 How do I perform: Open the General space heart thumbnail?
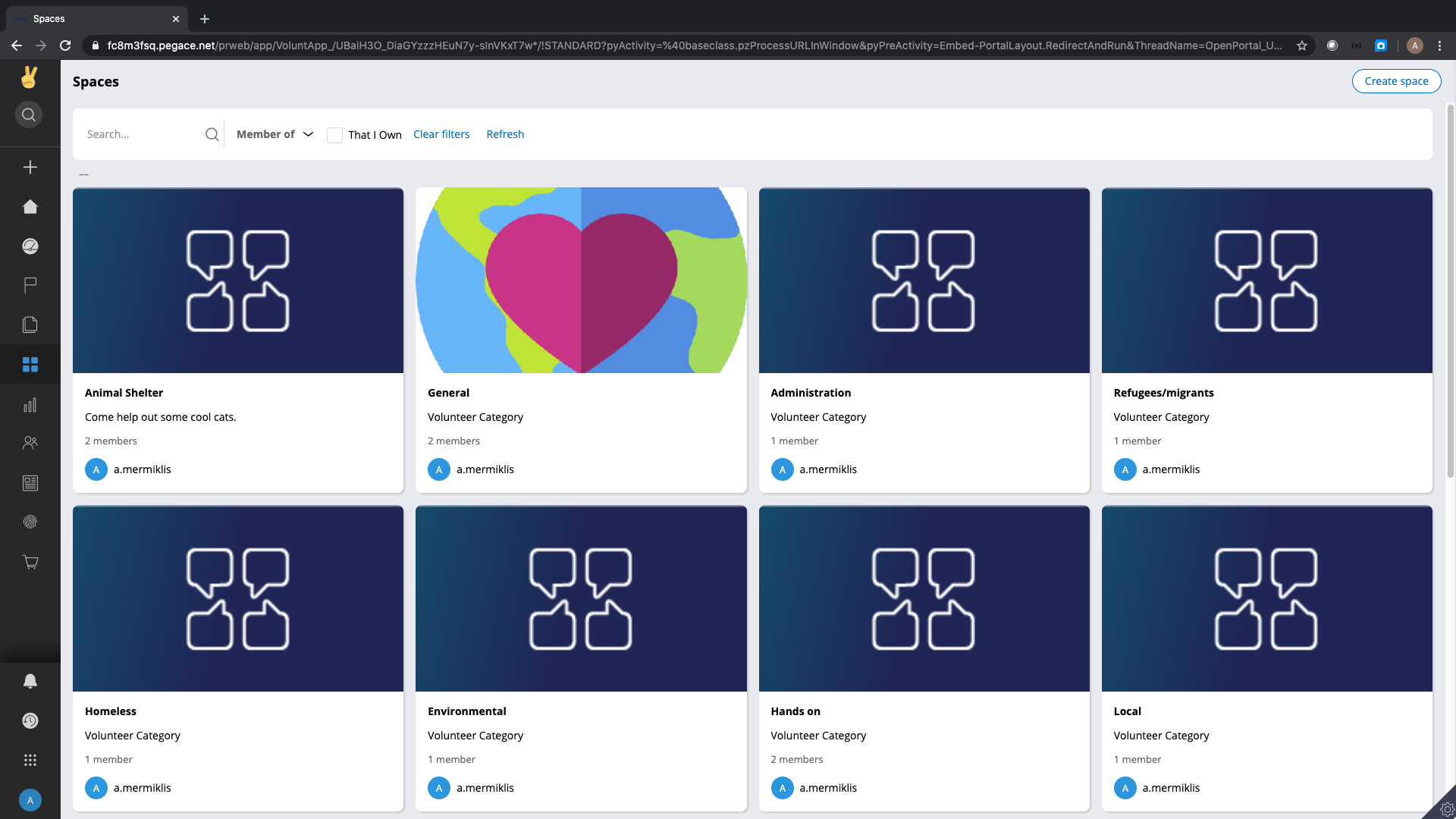coord(581,281)
